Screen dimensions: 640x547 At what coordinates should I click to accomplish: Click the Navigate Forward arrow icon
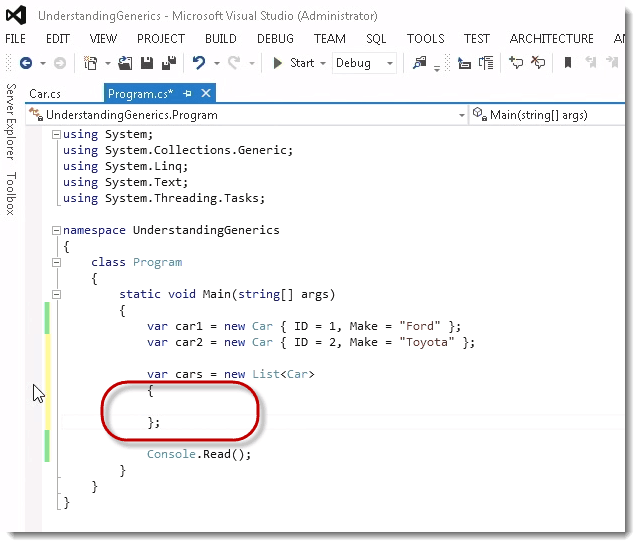click(x=60, y=63)
